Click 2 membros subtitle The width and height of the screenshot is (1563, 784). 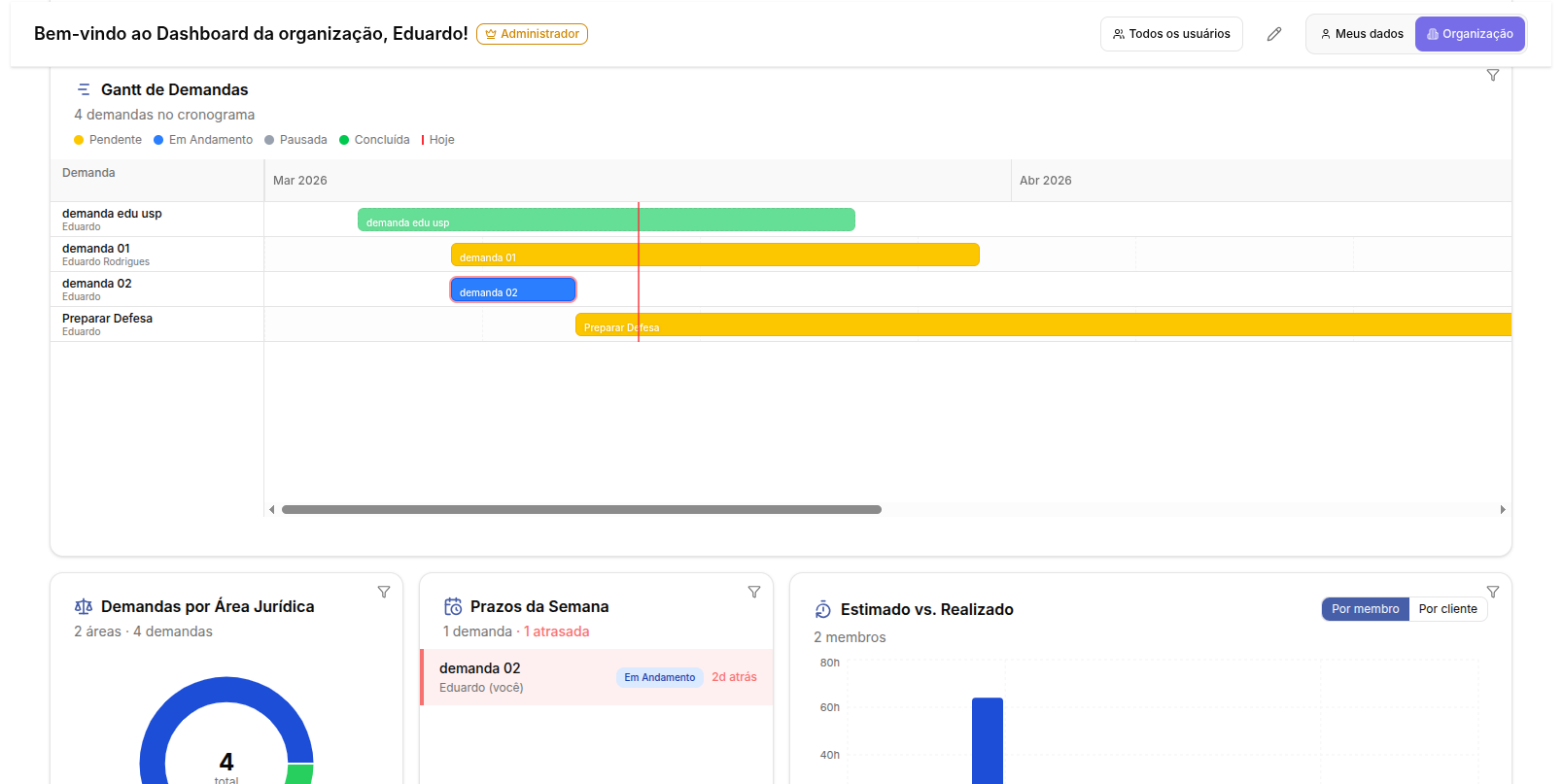(x=850, y=637)
